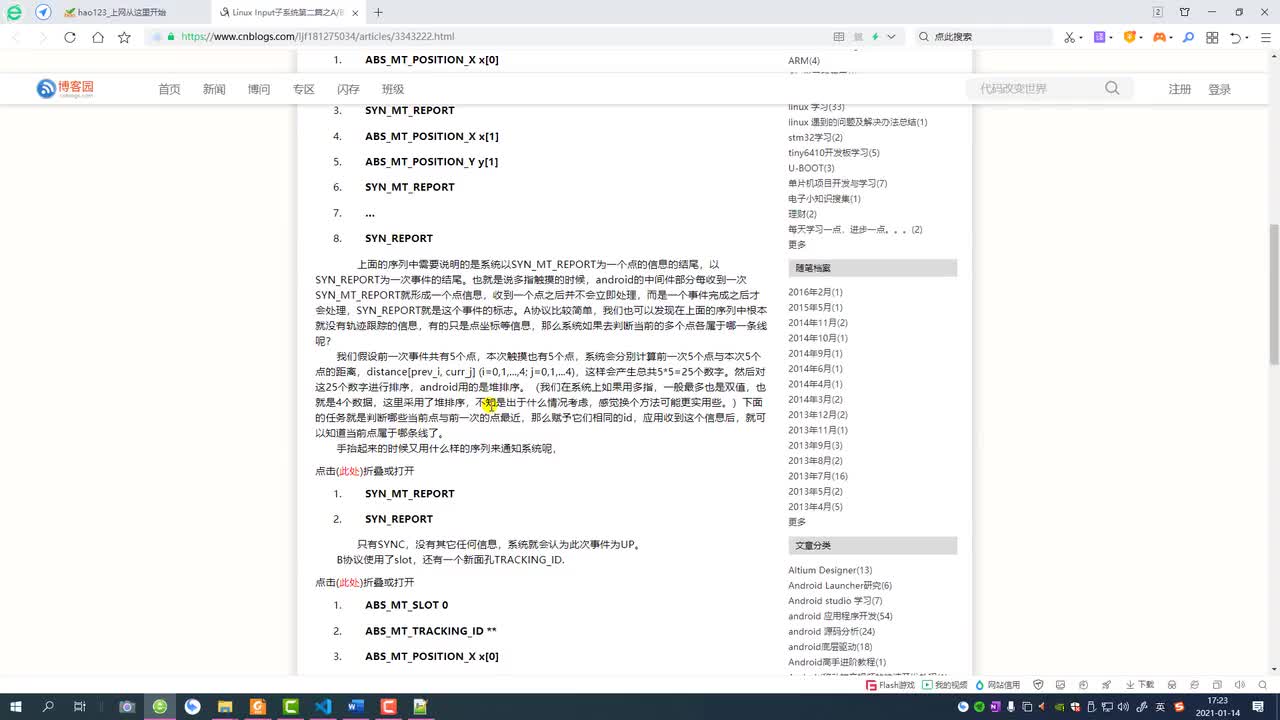The width and height of the screenshot is (1280, 720).
Task: Open archive 2014年11月(2)
Action: coord(818,323)
